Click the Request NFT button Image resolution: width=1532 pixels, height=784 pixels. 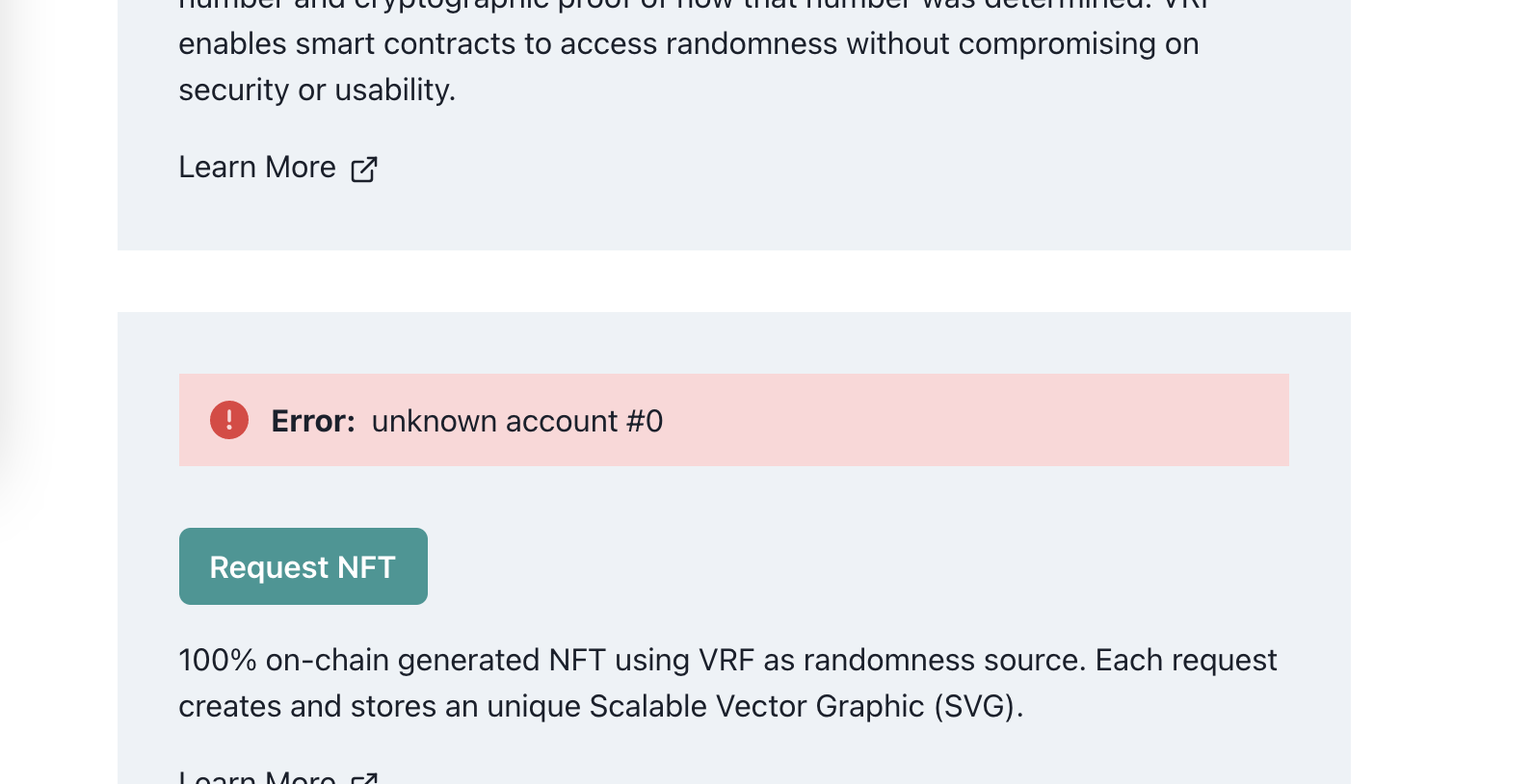[303, 566]
